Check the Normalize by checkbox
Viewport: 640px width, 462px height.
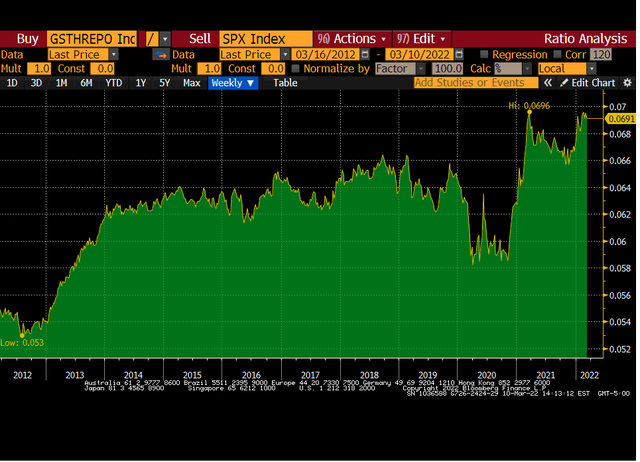pos(296,68)
